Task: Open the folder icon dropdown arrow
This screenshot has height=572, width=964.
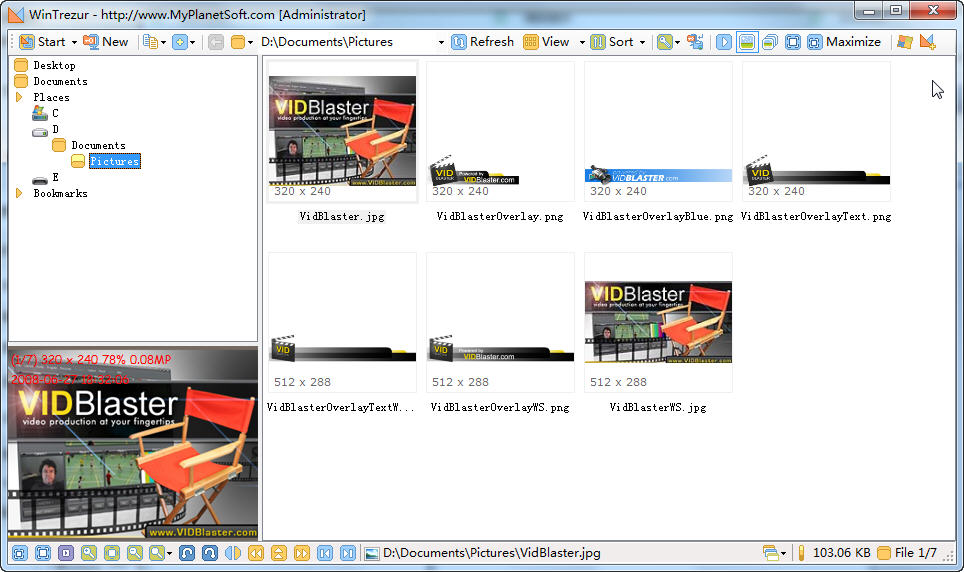Action: pyautogui.click(x=250, y=42)
